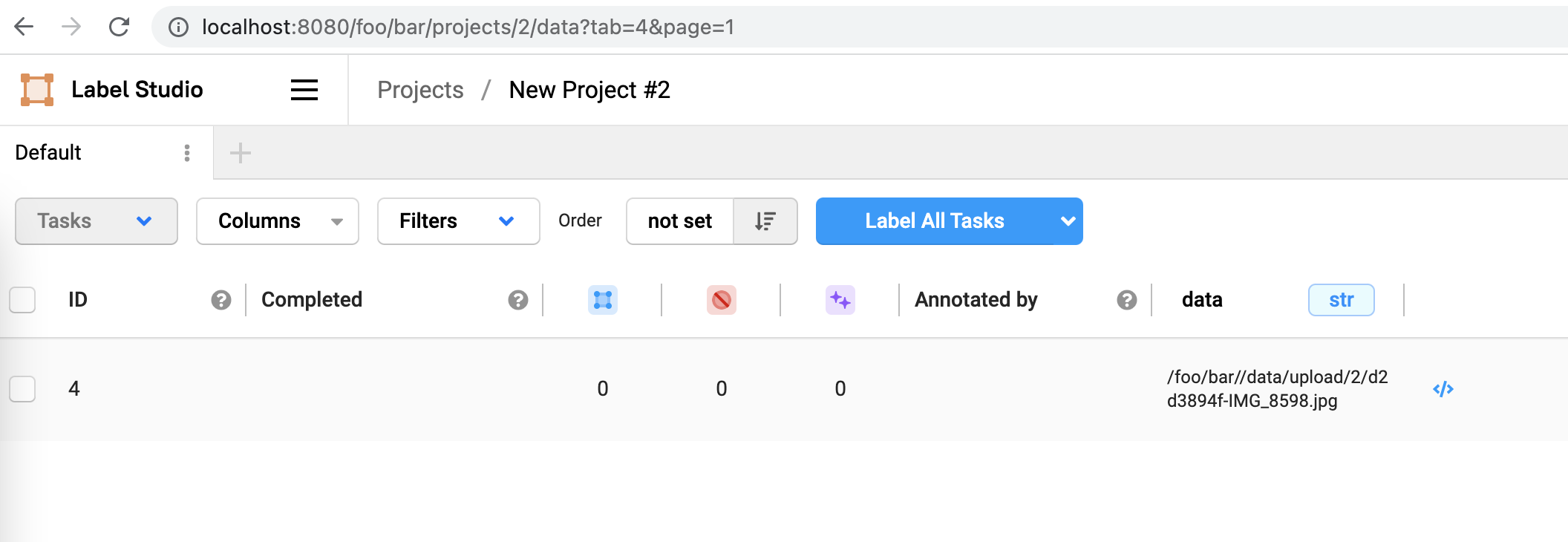The height and width of the screenshot is (542, 1568).
Task: Open task source code with the </> icon
Action: click(x=1443, y=388)
